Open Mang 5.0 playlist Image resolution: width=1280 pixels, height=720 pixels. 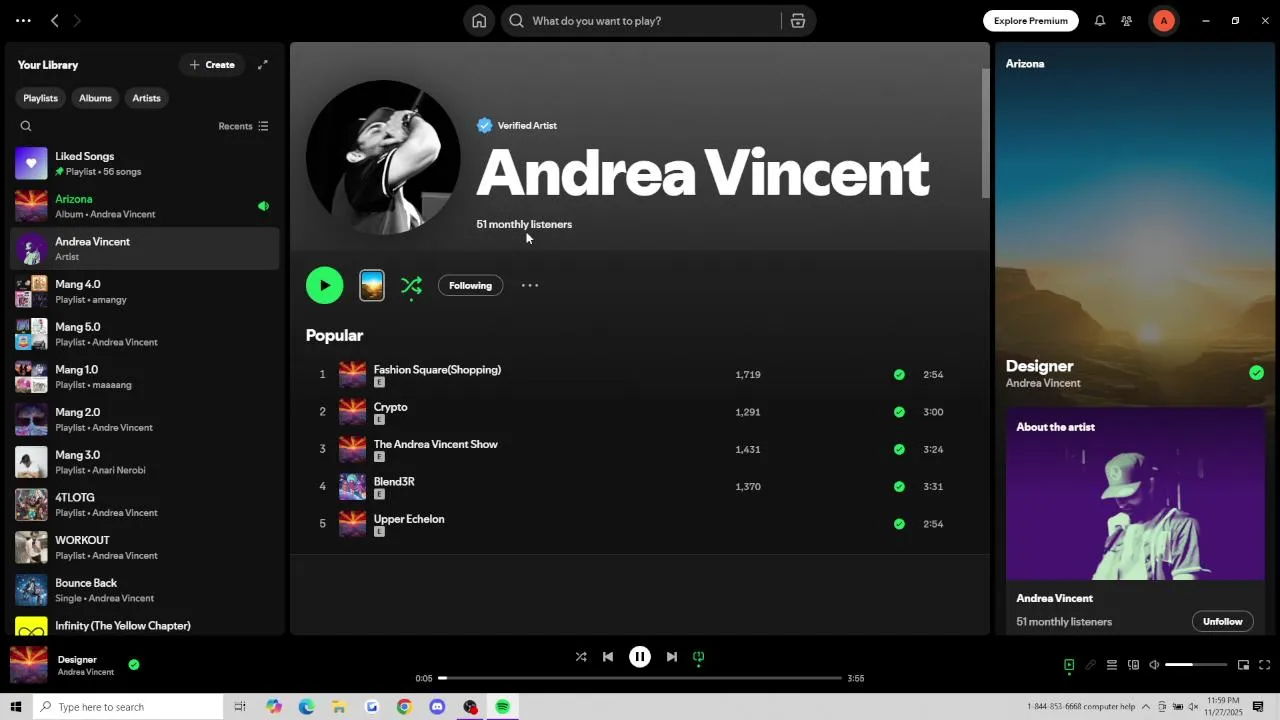coord(145,334)
